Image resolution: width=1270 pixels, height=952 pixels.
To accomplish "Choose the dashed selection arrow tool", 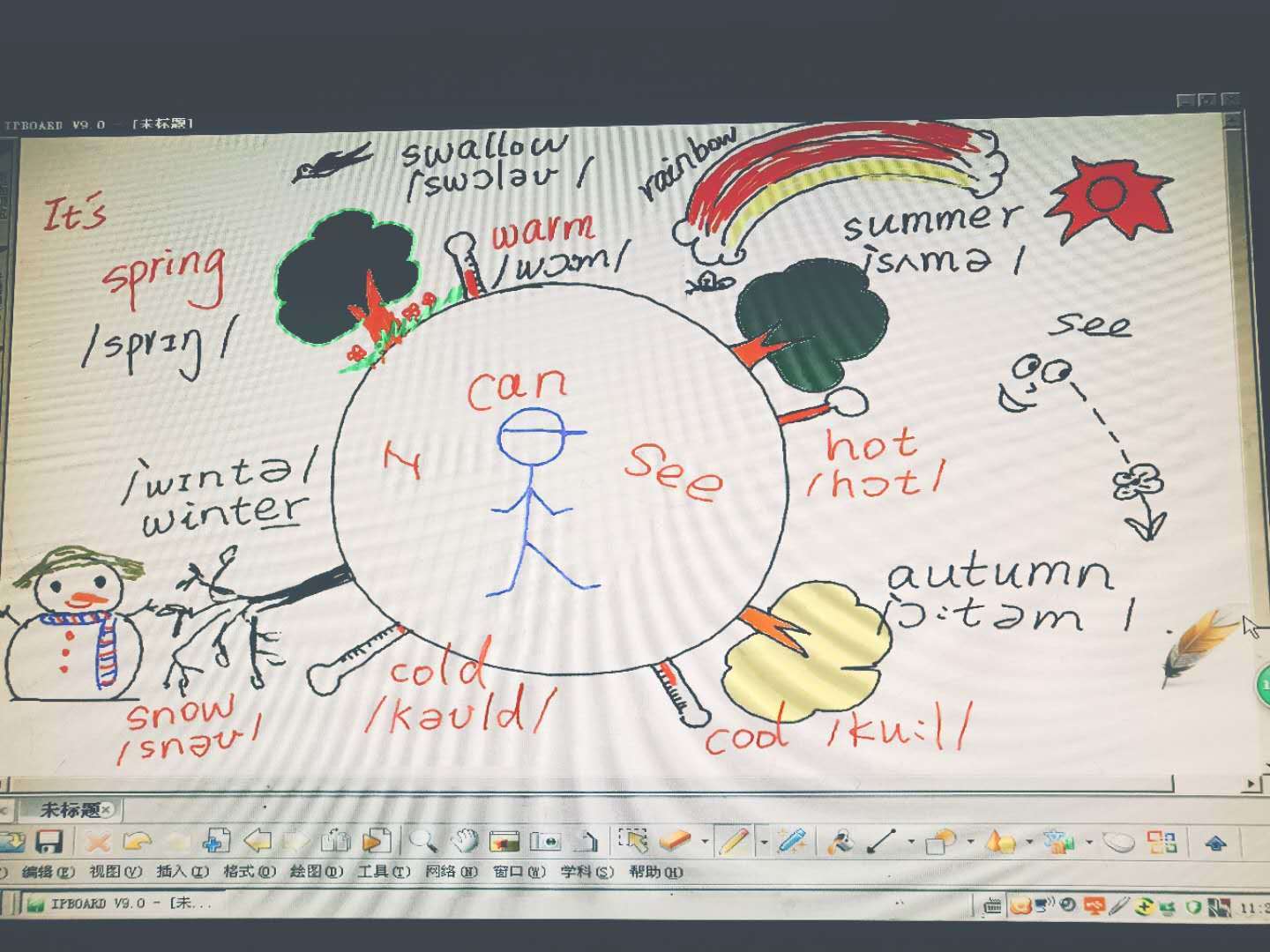I will pyautogui.click(x=632, y=841).
